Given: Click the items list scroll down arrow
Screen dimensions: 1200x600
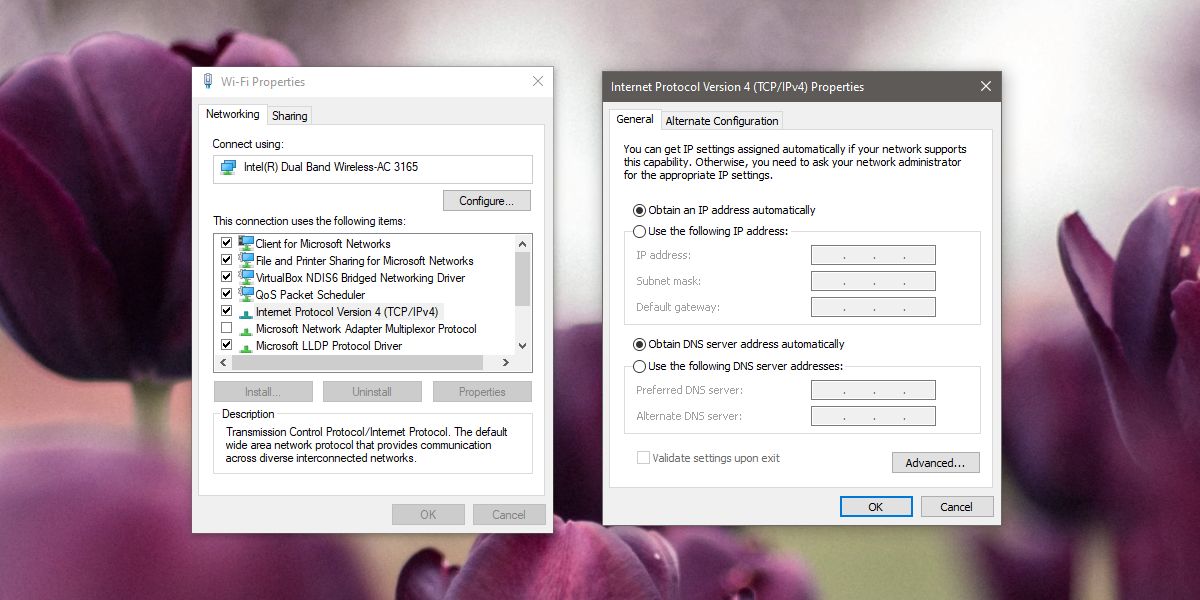Looking at the screenshot, I should (522, 345).
